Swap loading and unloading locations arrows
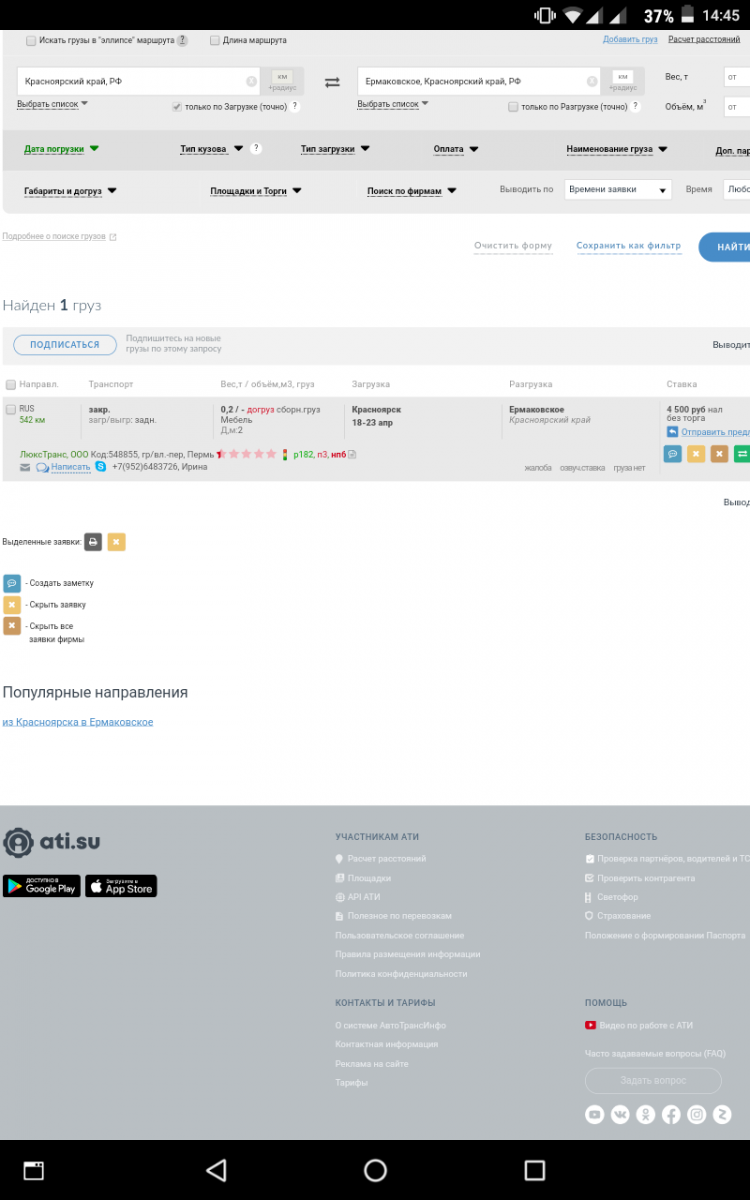Screen dimensions: 750x1200 point(332,82)
